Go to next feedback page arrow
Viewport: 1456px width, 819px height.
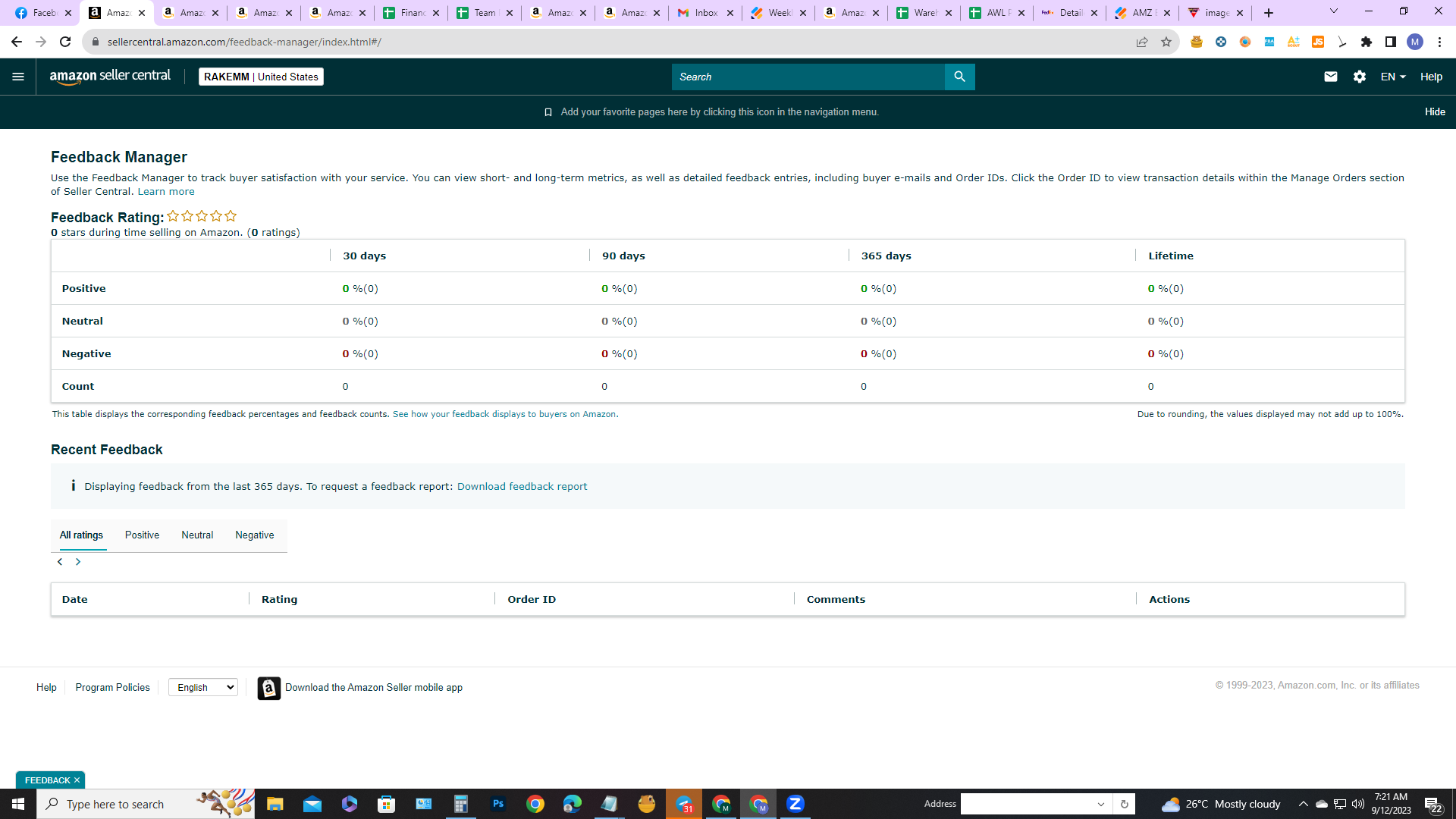78,562
